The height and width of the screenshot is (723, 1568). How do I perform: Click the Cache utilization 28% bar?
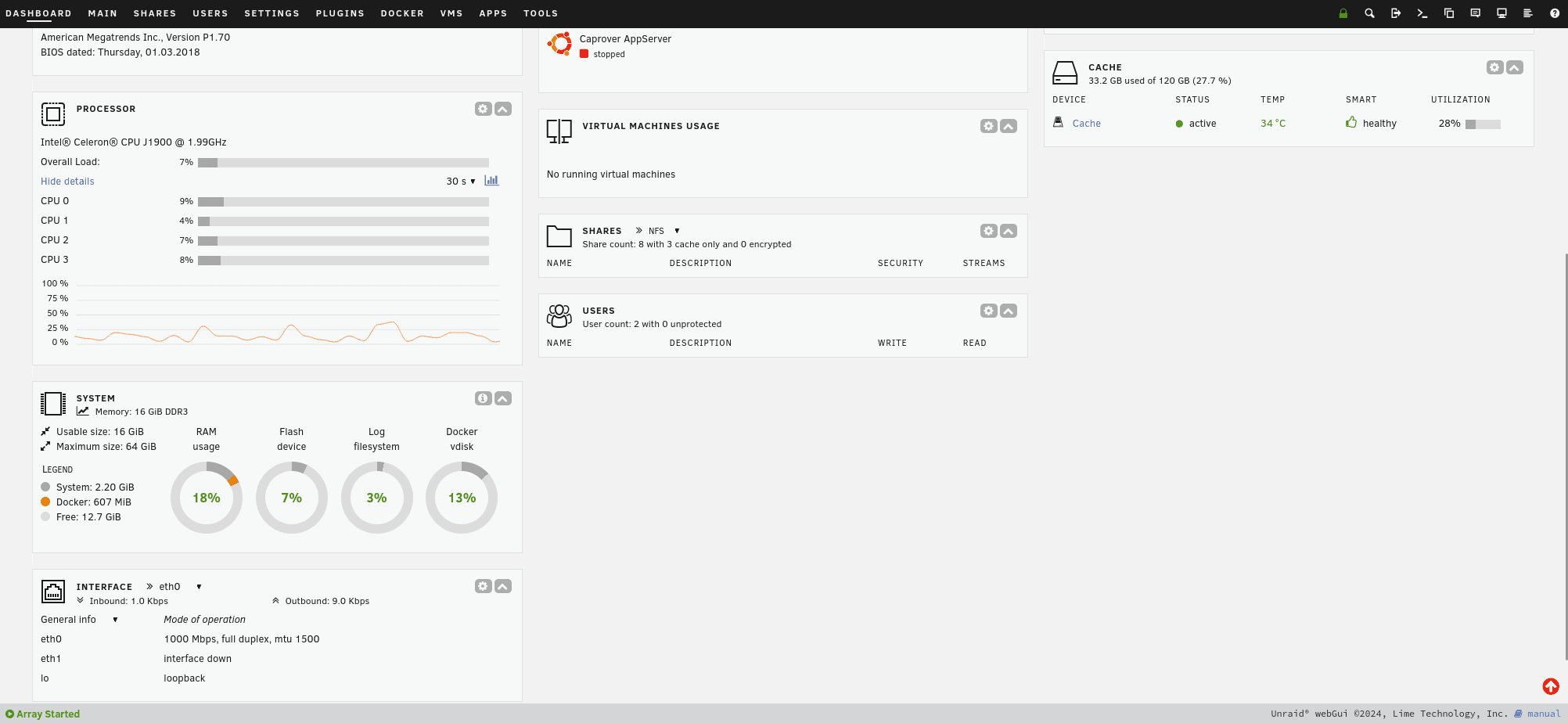tap(1483, 124)
